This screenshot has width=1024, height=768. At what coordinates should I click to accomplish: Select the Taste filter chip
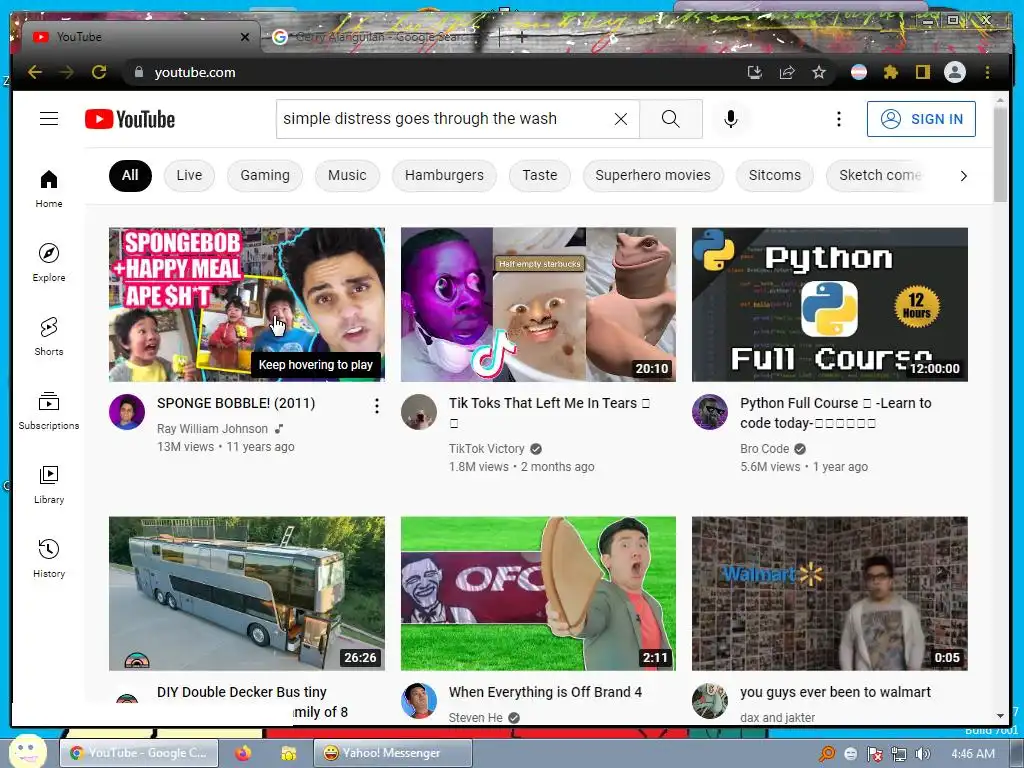click(x=539, y=176)
